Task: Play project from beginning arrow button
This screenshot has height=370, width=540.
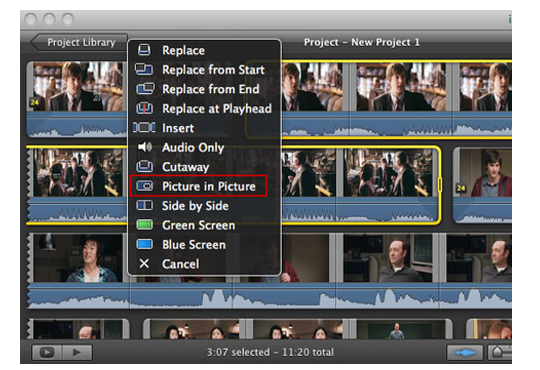Action: (77, 352)
